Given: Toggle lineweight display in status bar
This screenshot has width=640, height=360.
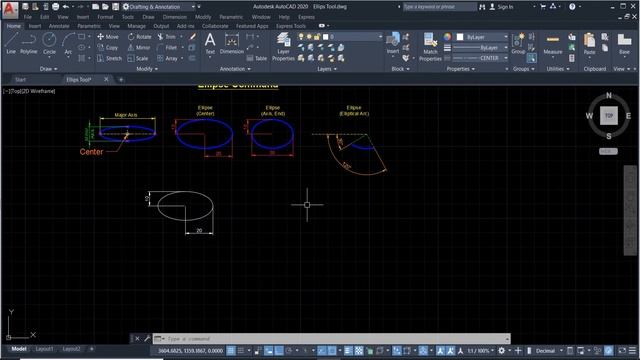Looking at the screenshot, I should (348, 351).
